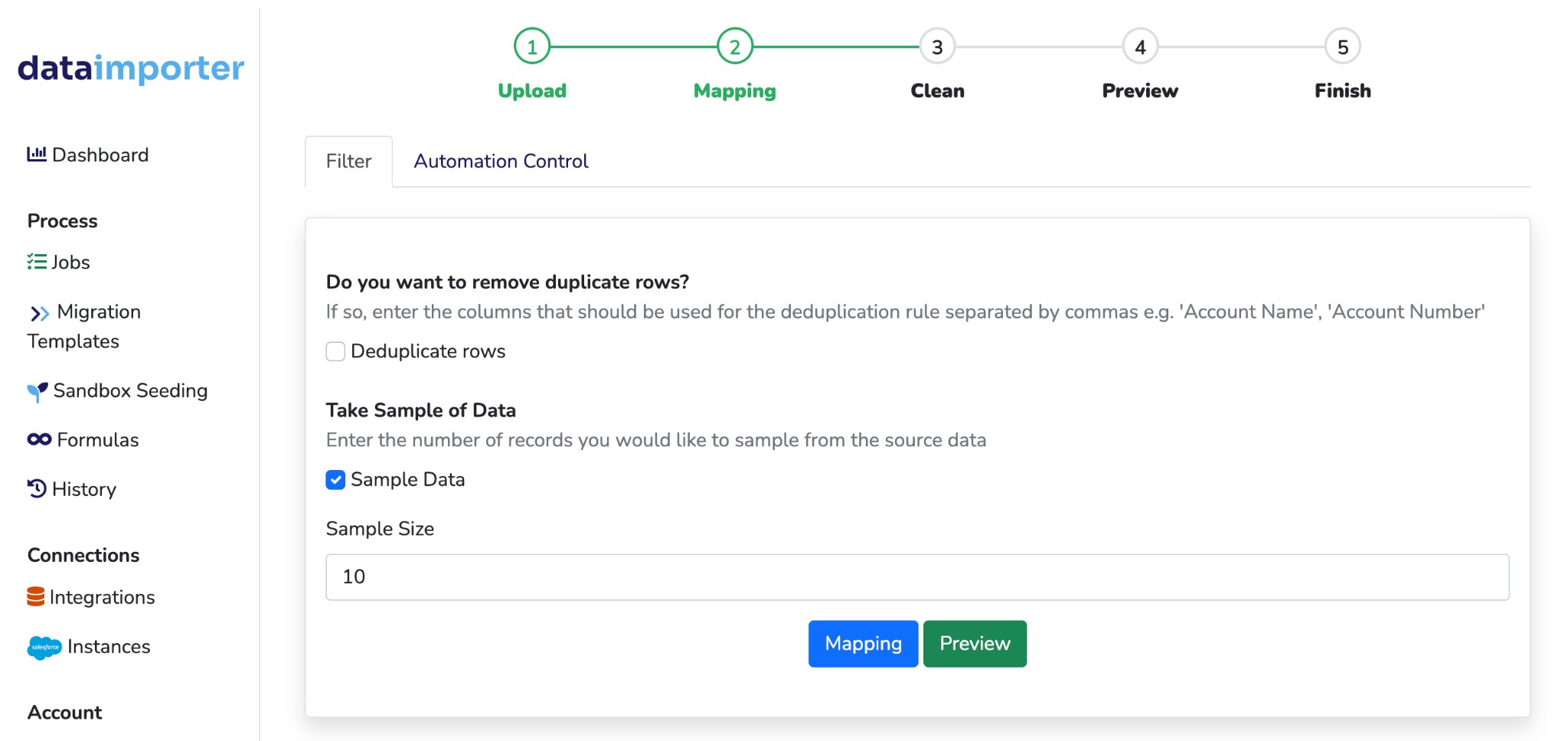1568x741 pixels.
Task: Open the Jobs page from the sidebar
Action: [69, 261]
